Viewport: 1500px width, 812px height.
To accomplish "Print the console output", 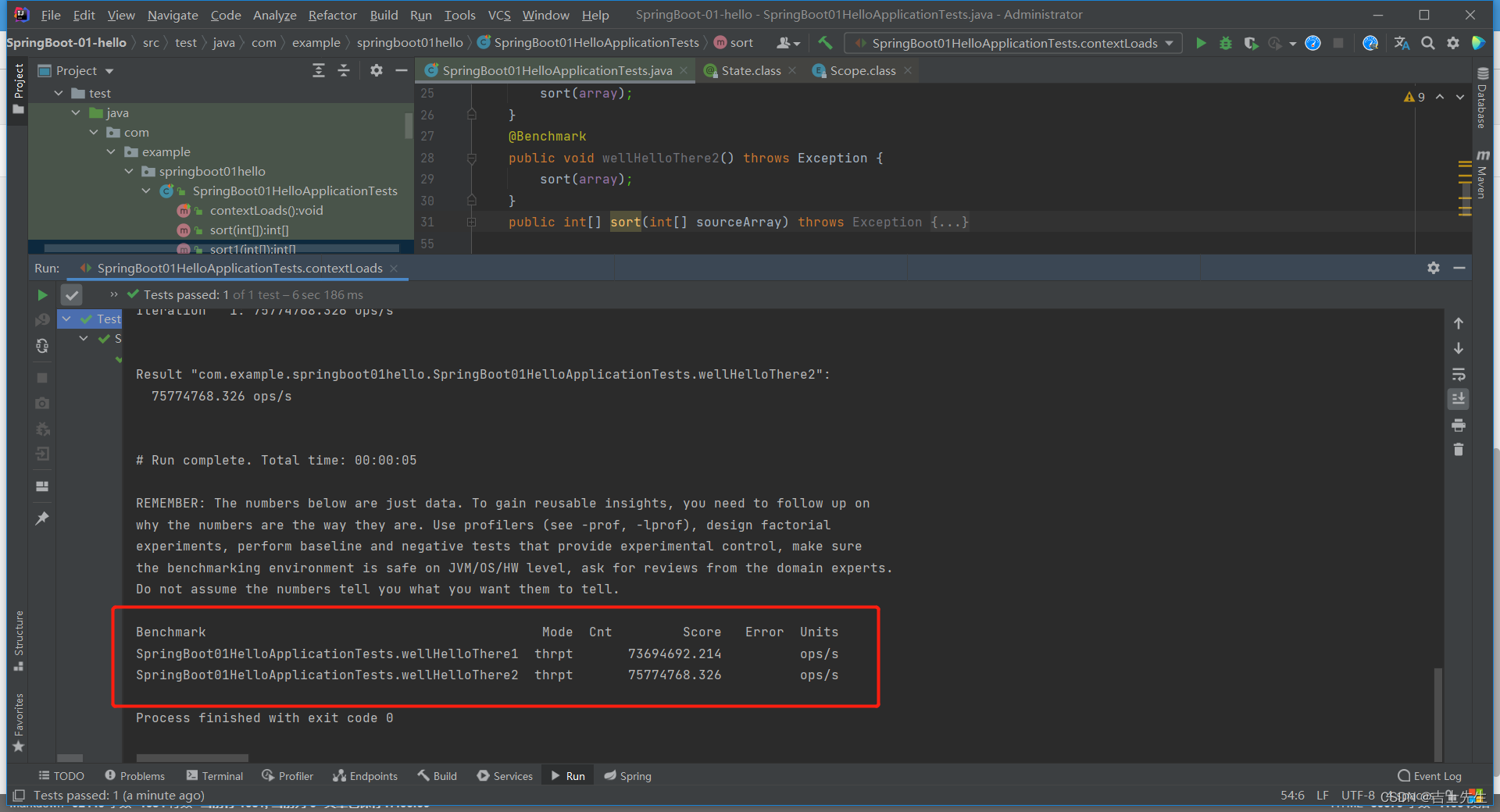I will pyautogui.click(x=1459, y=426).
